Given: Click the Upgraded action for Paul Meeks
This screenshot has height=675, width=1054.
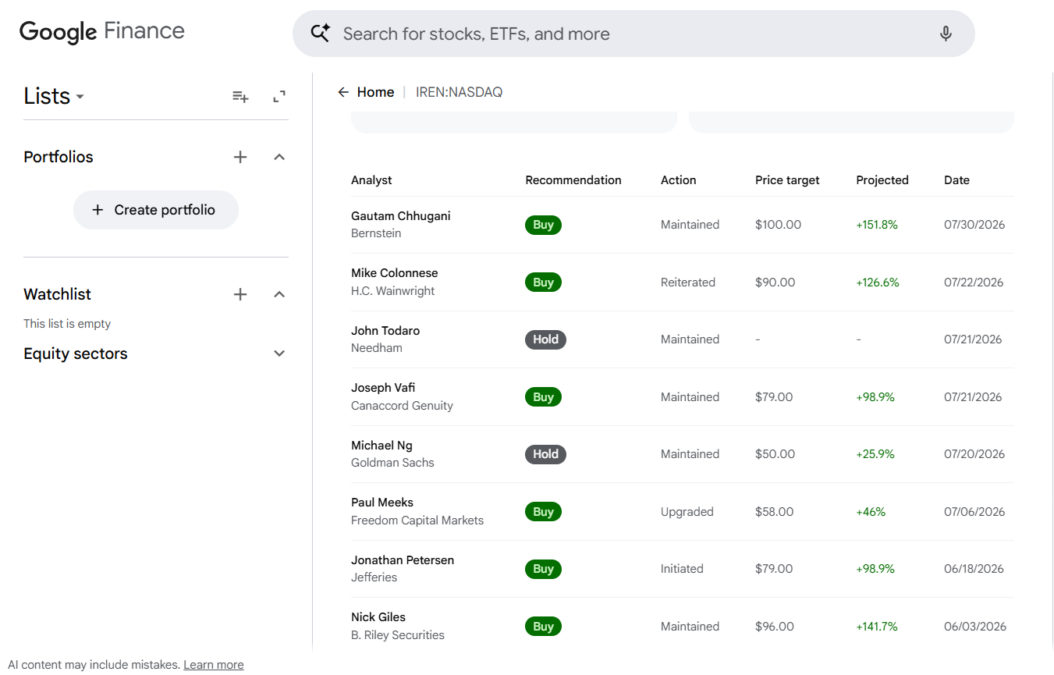Looking at the screenshot, I should tap(687, 512).
